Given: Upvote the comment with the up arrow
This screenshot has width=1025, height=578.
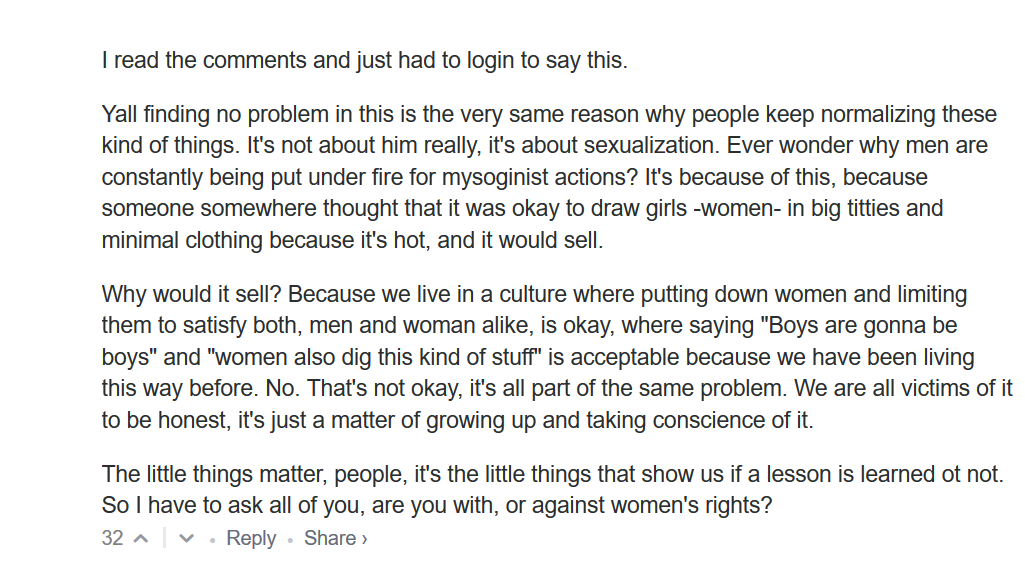Looking at the screenshot, I should tap(141, 539).
